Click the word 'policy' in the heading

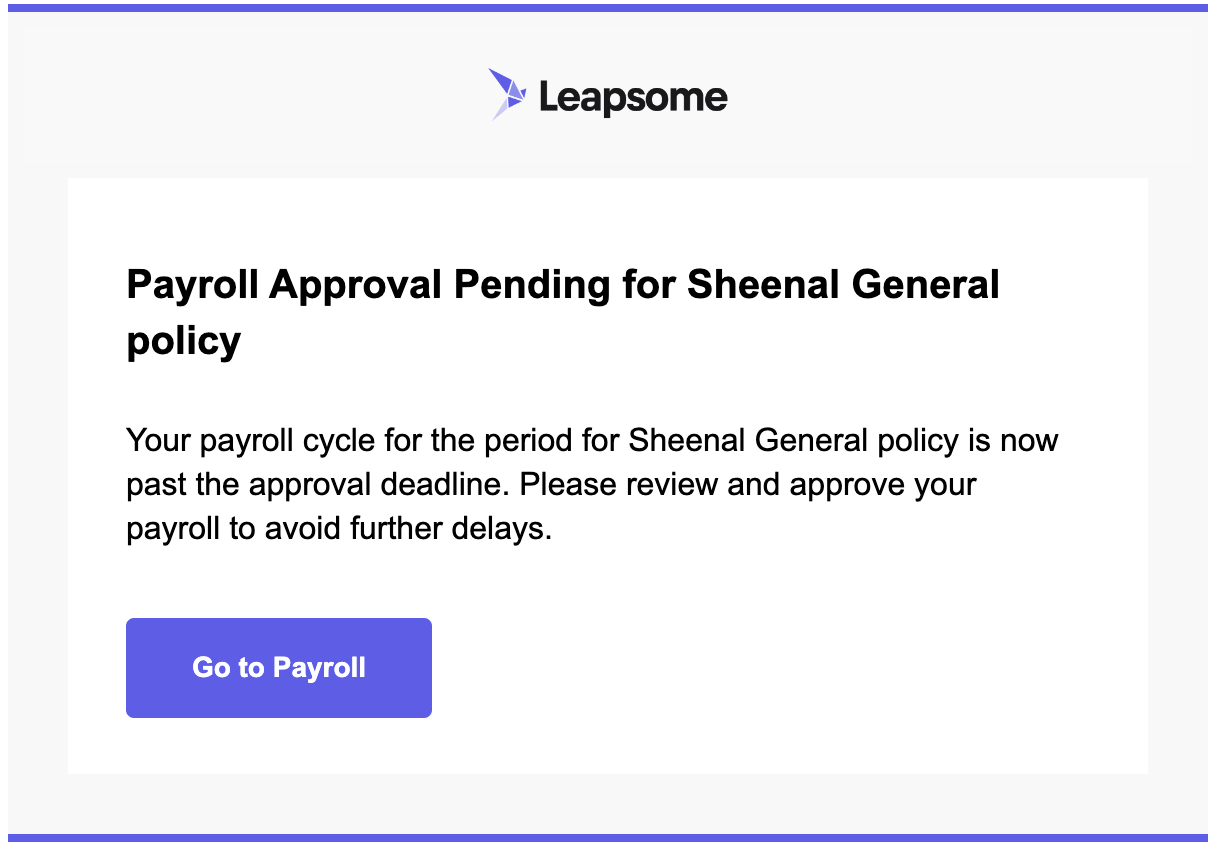point(184,343)
